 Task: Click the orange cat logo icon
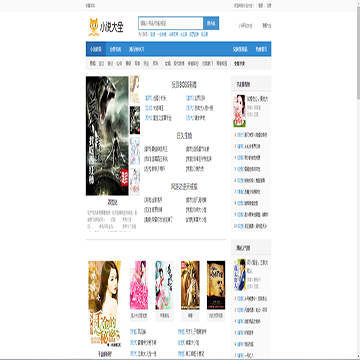[94, 27]
